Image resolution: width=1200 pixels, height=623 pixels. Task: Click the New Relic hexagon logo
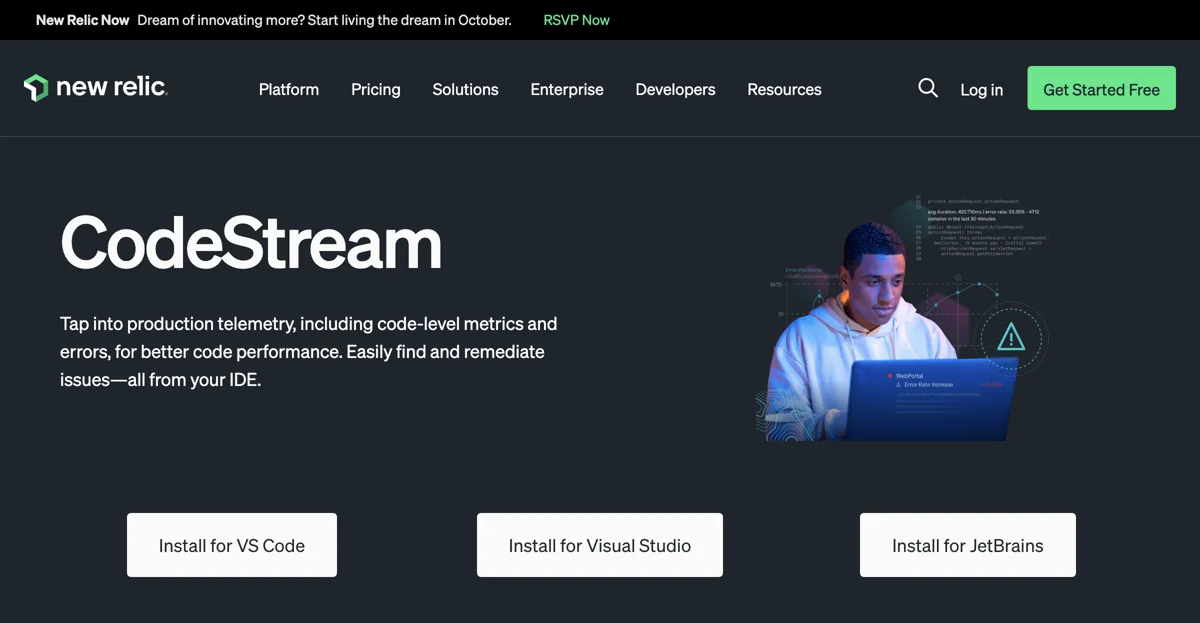pyautogui.click(x=36, y=88)
